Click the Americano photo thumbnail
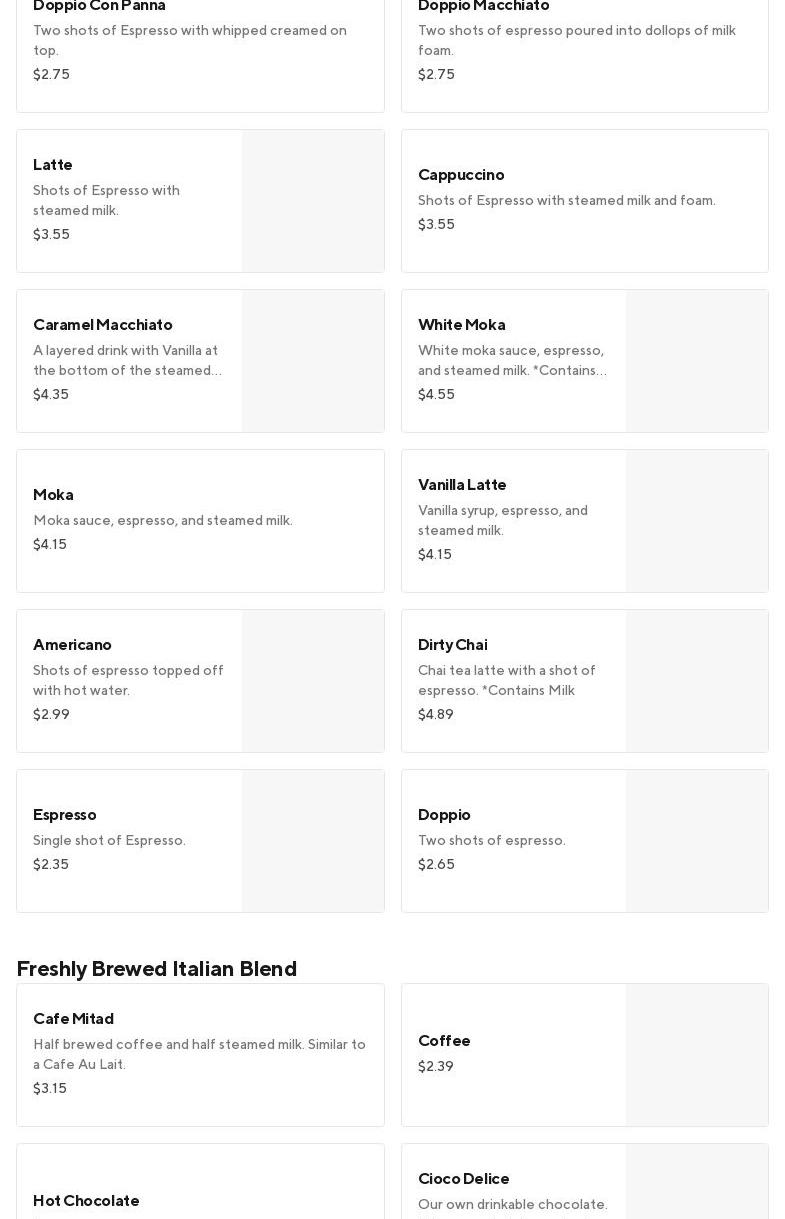785x1219 pixels. (x=313, y=681)
